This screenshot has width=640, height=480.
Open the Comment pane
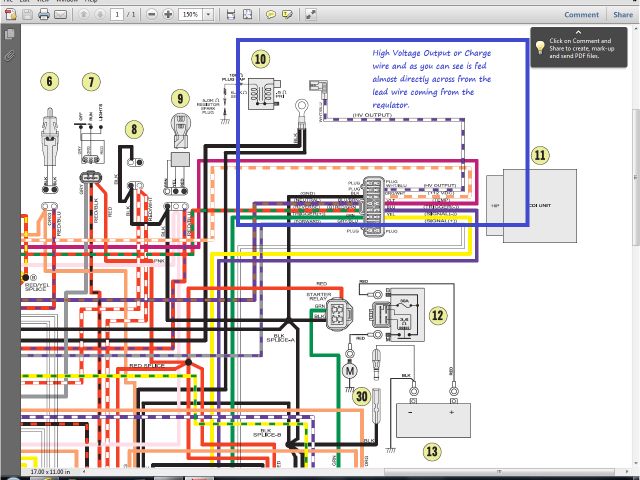point(581,15)
